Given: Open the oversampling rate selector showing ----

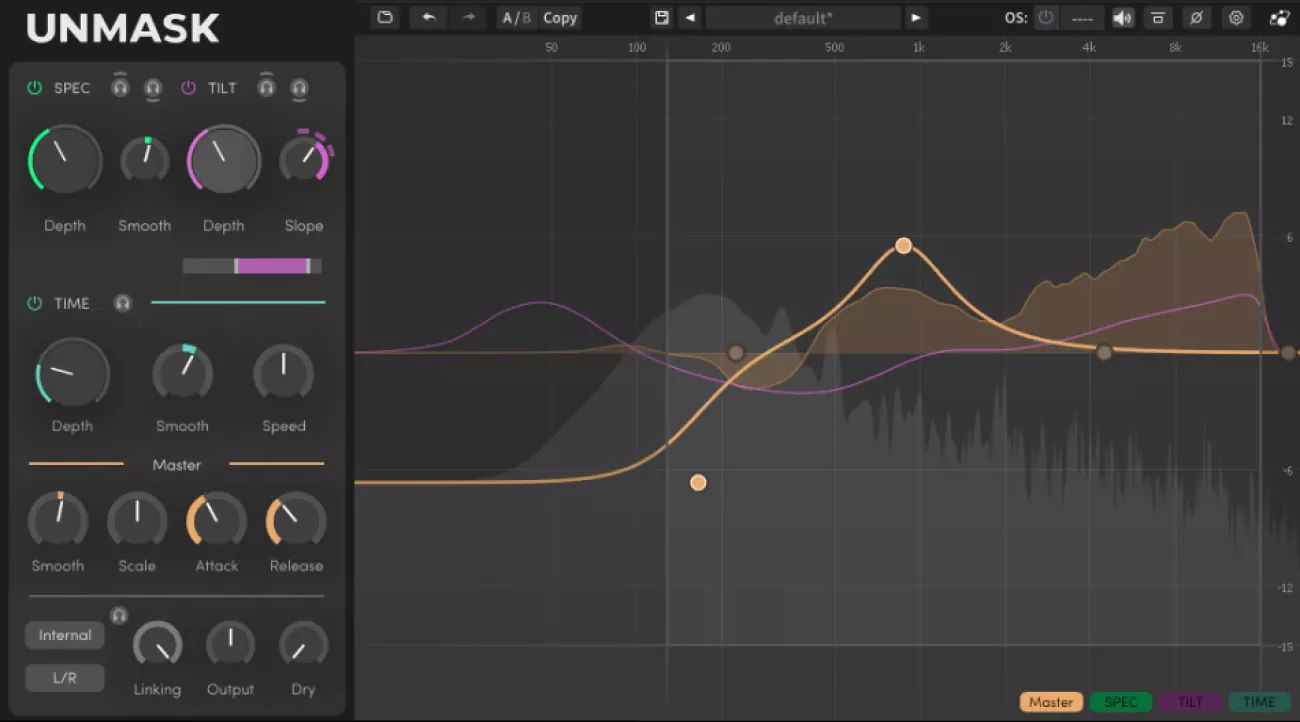Looking at the screenshot, I should pos(1082,17).
